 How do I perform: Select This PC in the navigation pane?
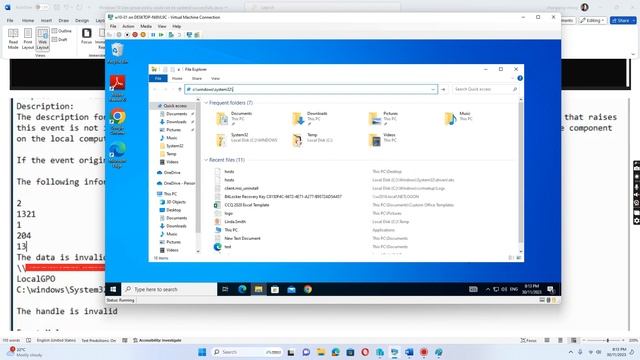pos(170,194)
